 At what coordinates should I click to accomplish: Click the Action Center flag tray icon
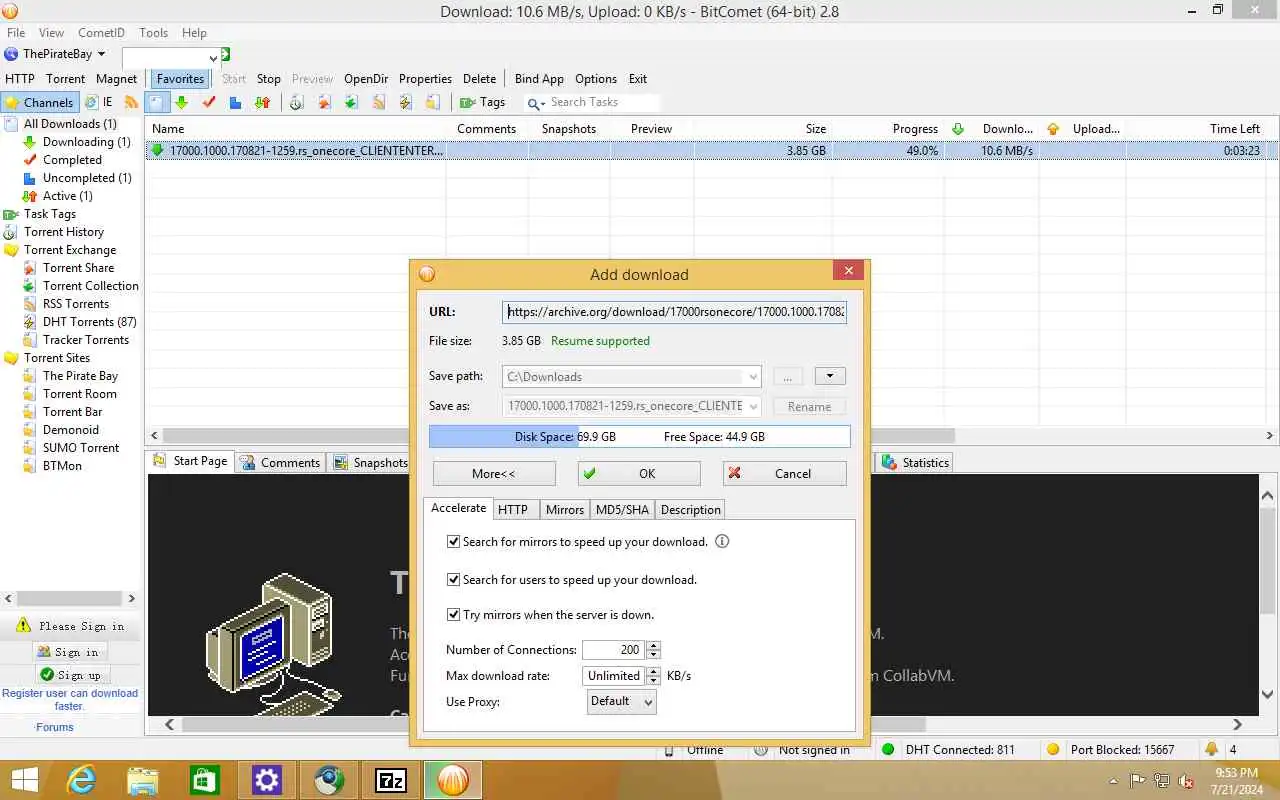click(1138, 781)
